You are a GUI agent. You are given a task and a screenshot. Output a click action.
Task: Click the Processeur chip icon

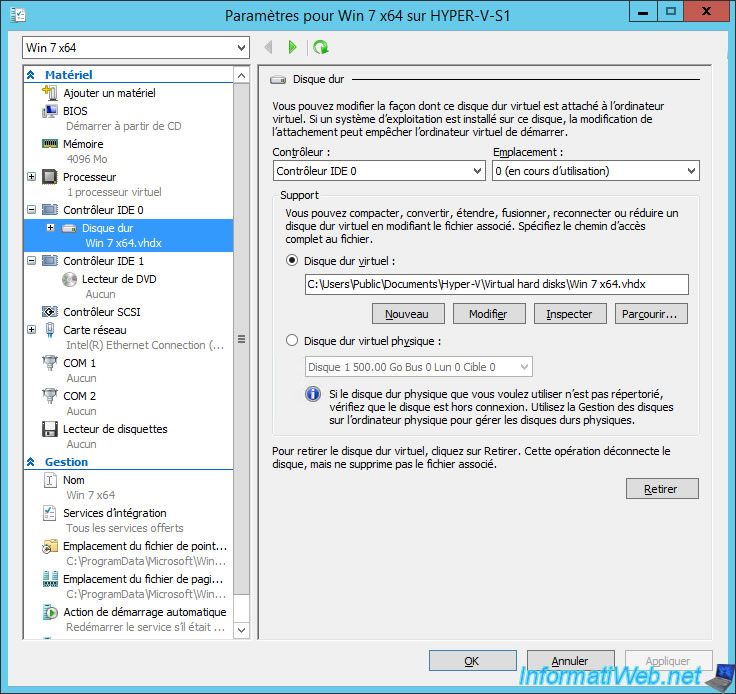pos(50,177)
